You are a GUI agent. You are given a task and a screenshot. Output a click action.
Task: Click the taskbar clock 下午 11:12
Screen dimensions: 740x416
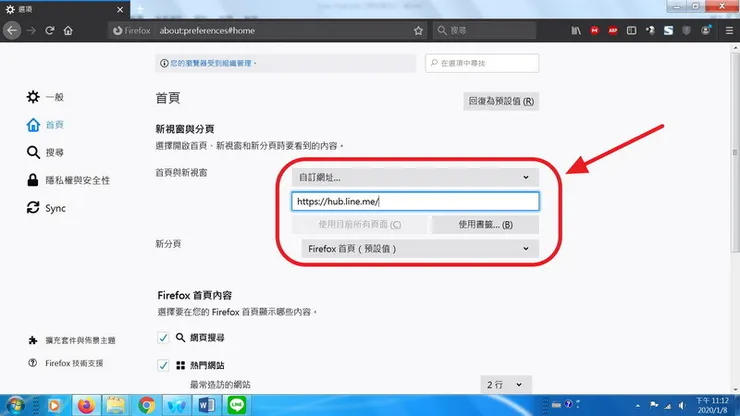[x=712, y=406]
